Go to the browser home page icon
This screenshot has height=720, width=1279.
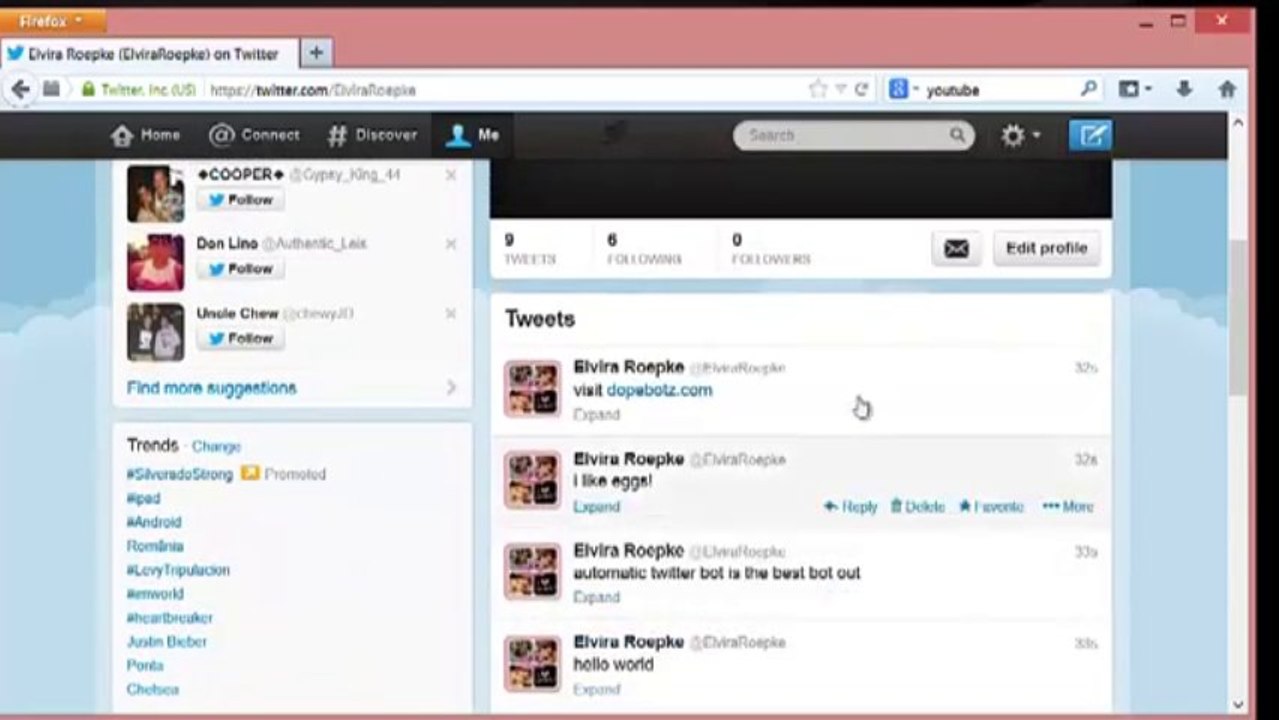[1227, 89]
